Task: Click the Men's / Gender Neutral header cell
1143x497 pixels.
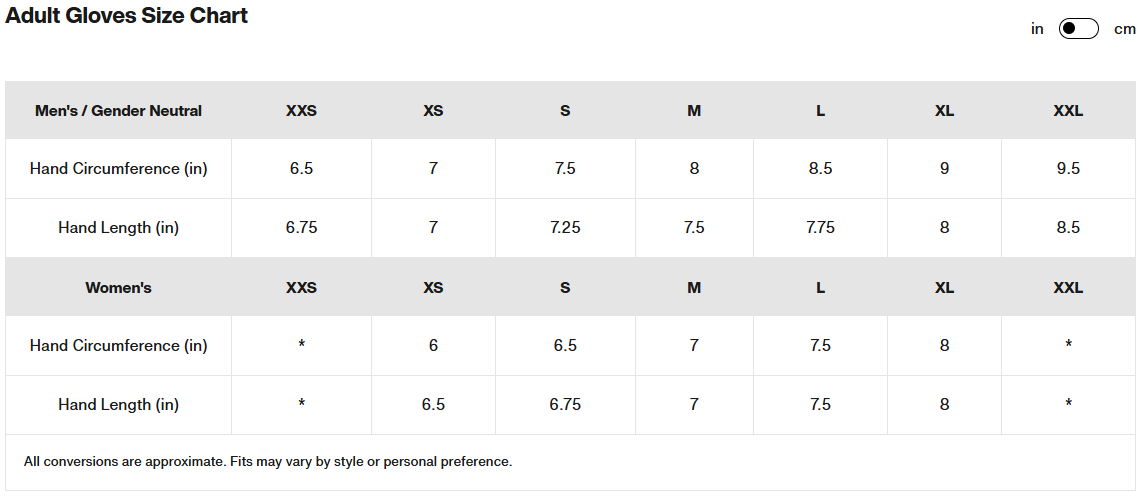Action: coord(118,111)
